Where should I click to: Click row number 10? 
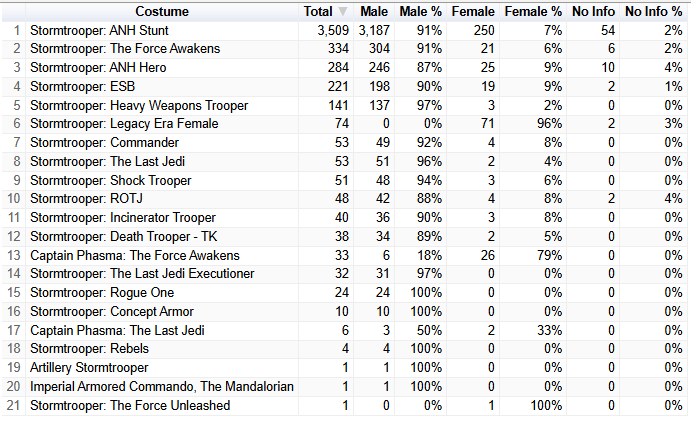coord(14,199)
